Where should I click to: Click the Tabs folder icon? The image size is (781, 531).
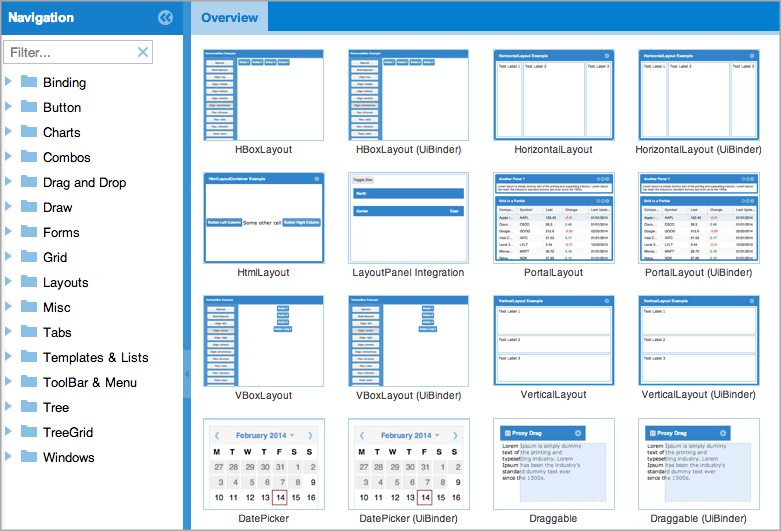pos(29,331)
